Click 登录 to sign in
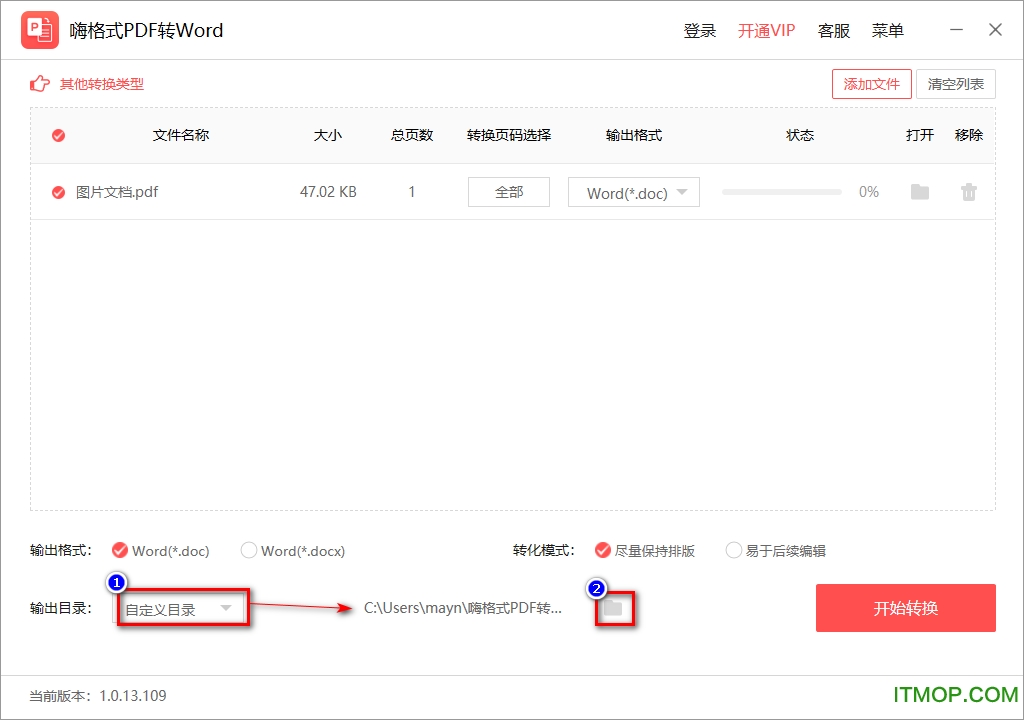 tap(700, 30)
